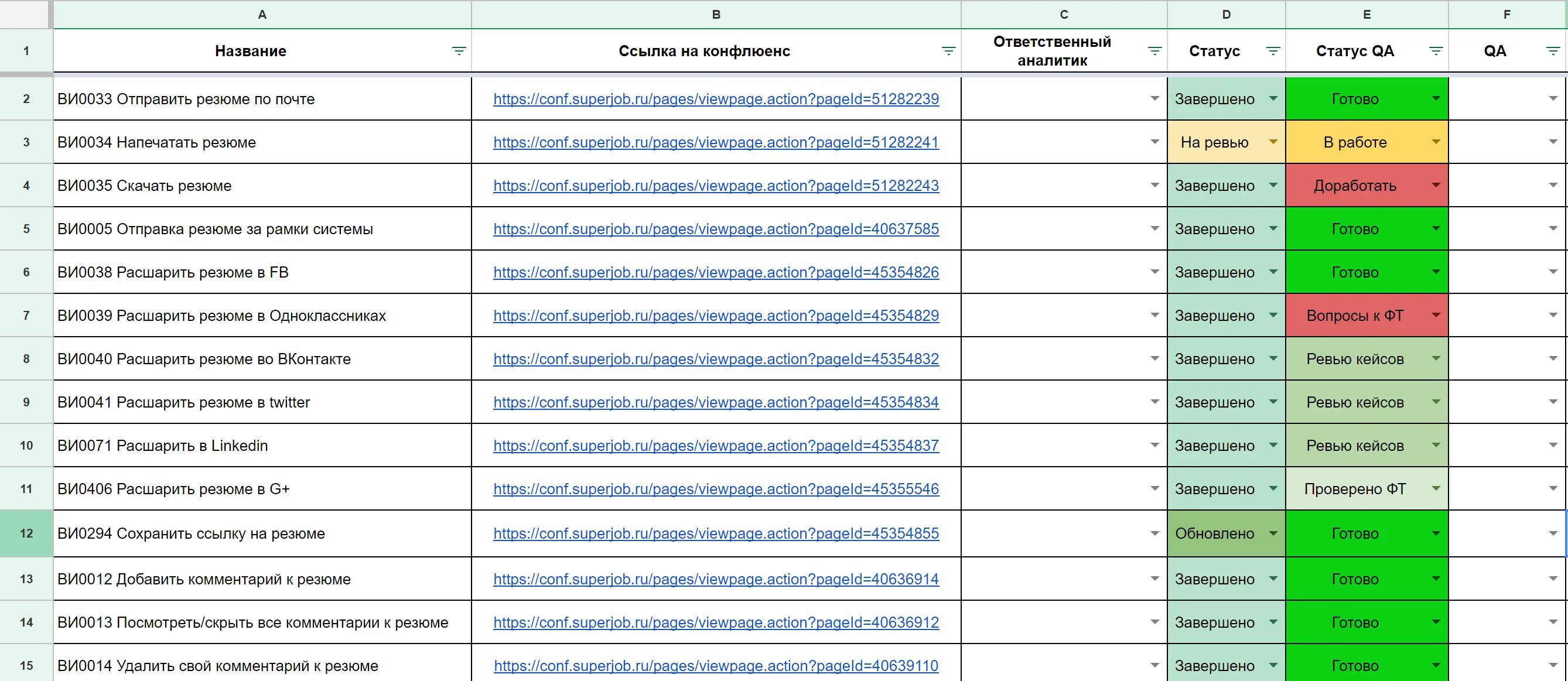Select cell ВИ0039 Расшарить резюме в Одноклассниках
The width and height of the screenshot is (1568, 681).
tap(262, 315)
